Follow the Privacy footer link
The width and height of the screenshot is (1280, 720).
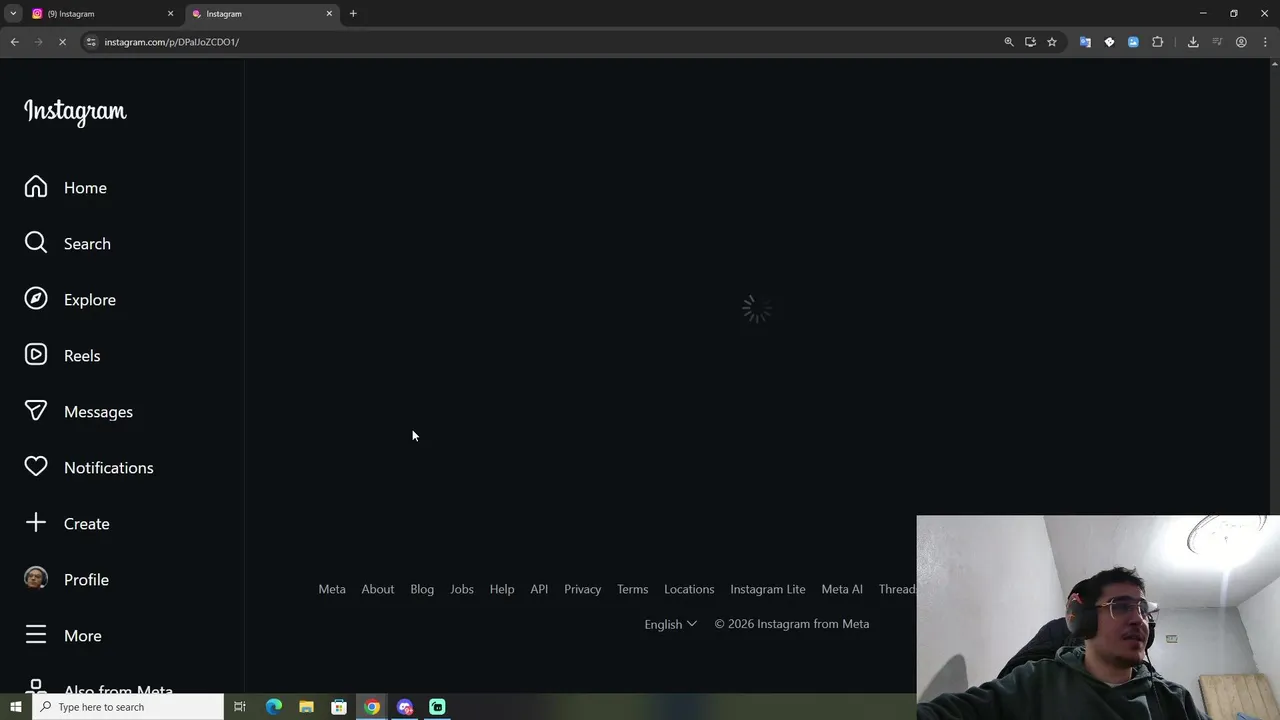[x=583, y=589]
